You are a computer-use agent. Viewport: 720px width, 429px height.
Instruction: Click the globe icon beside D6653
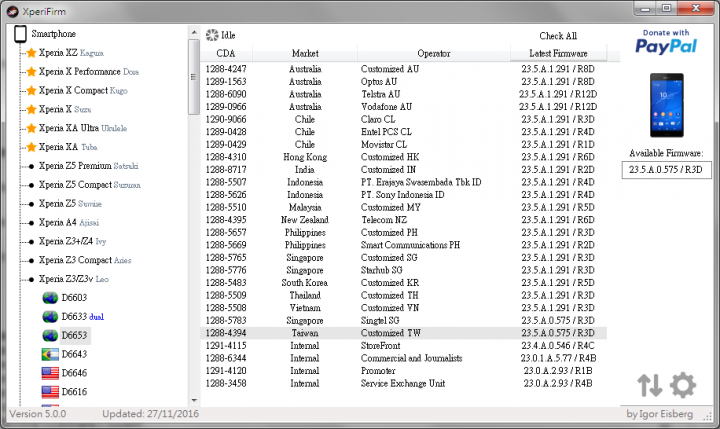[50, 335]
